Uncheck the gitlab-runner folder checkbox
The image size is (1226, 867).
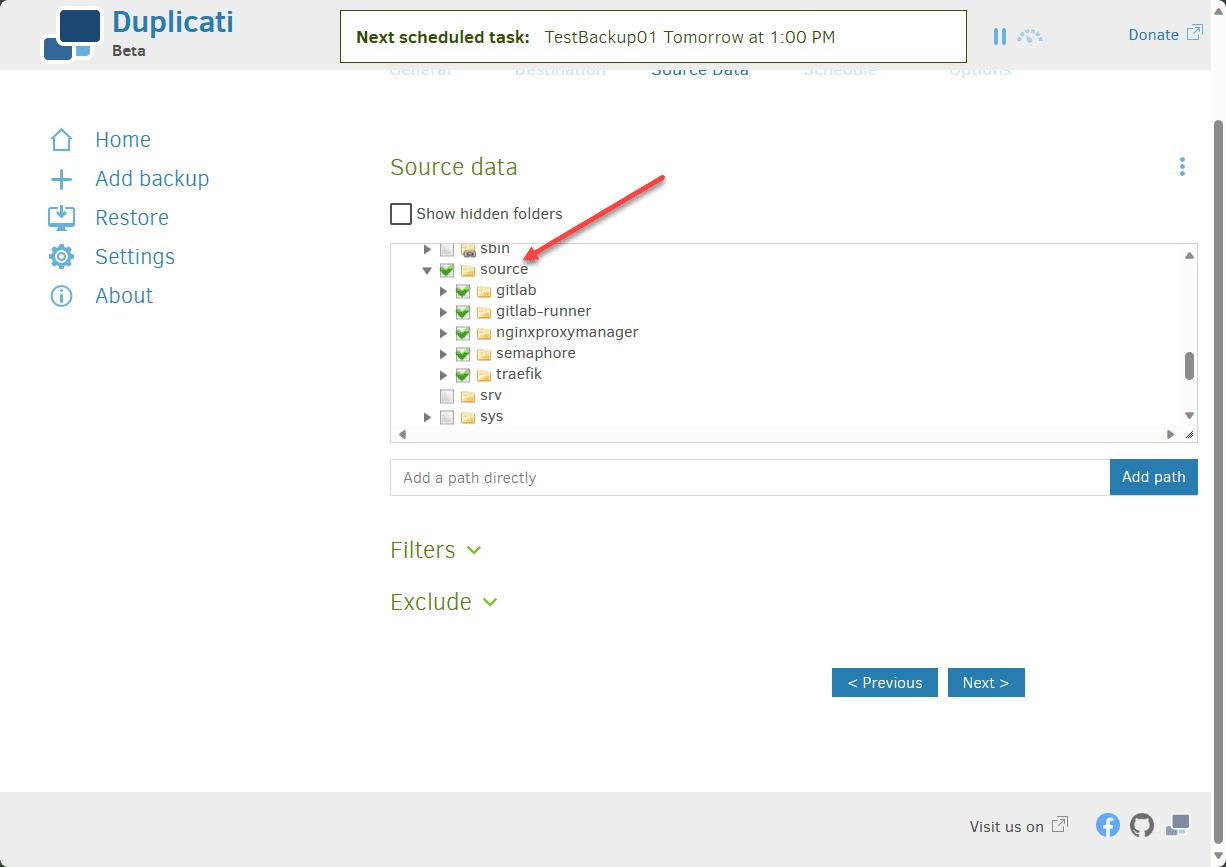[463, 312]
